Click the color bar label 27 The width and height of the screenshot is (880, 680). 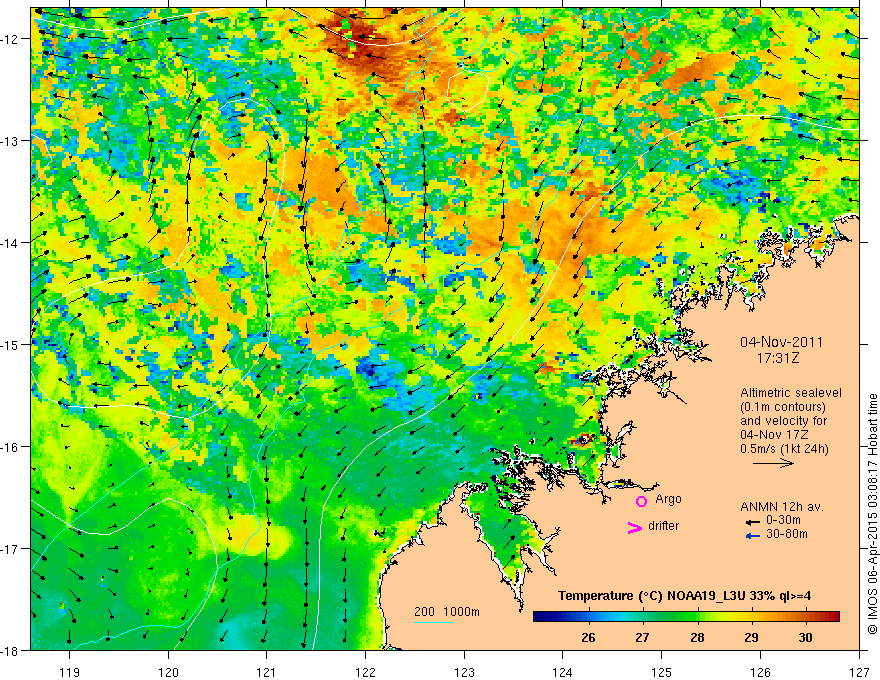coord(643,638)
